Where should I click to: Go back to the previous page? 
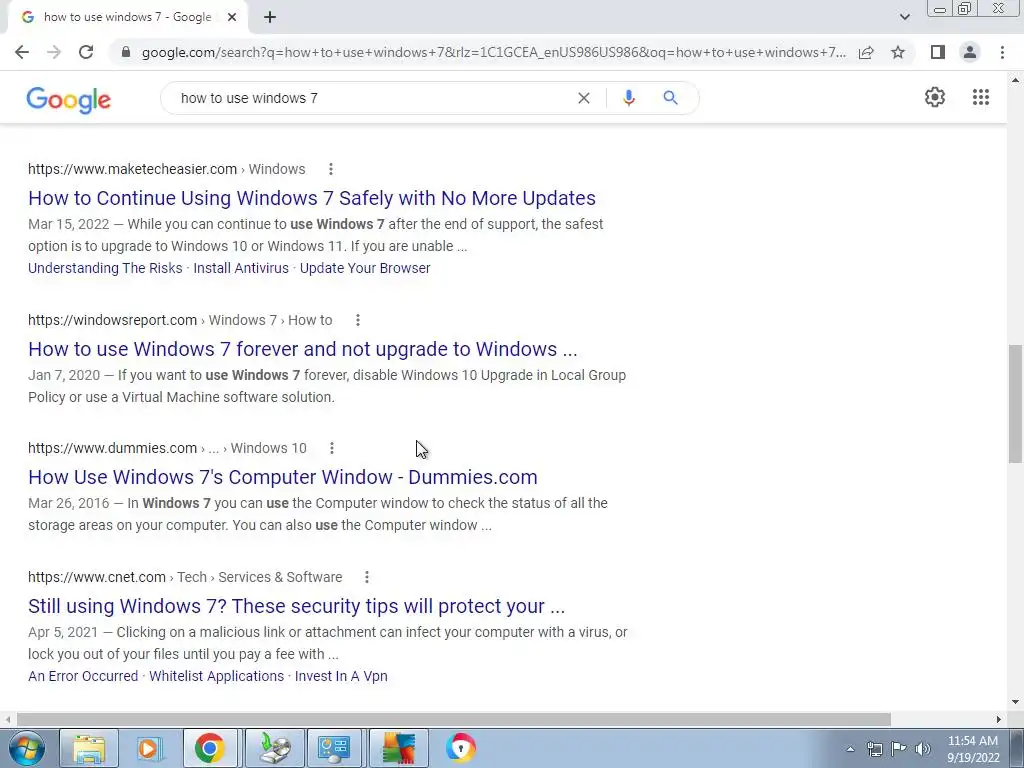(22, 52)
